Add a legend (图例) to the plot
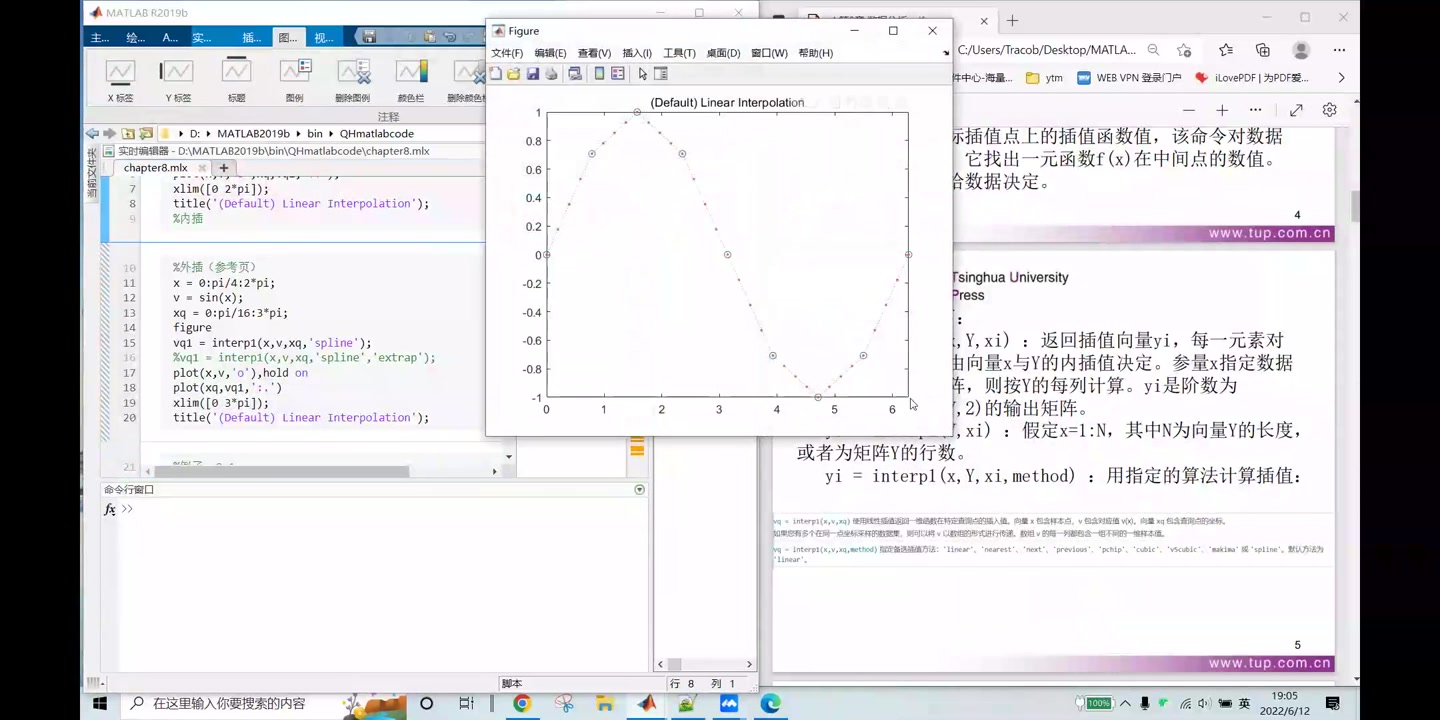 [295, 81]
